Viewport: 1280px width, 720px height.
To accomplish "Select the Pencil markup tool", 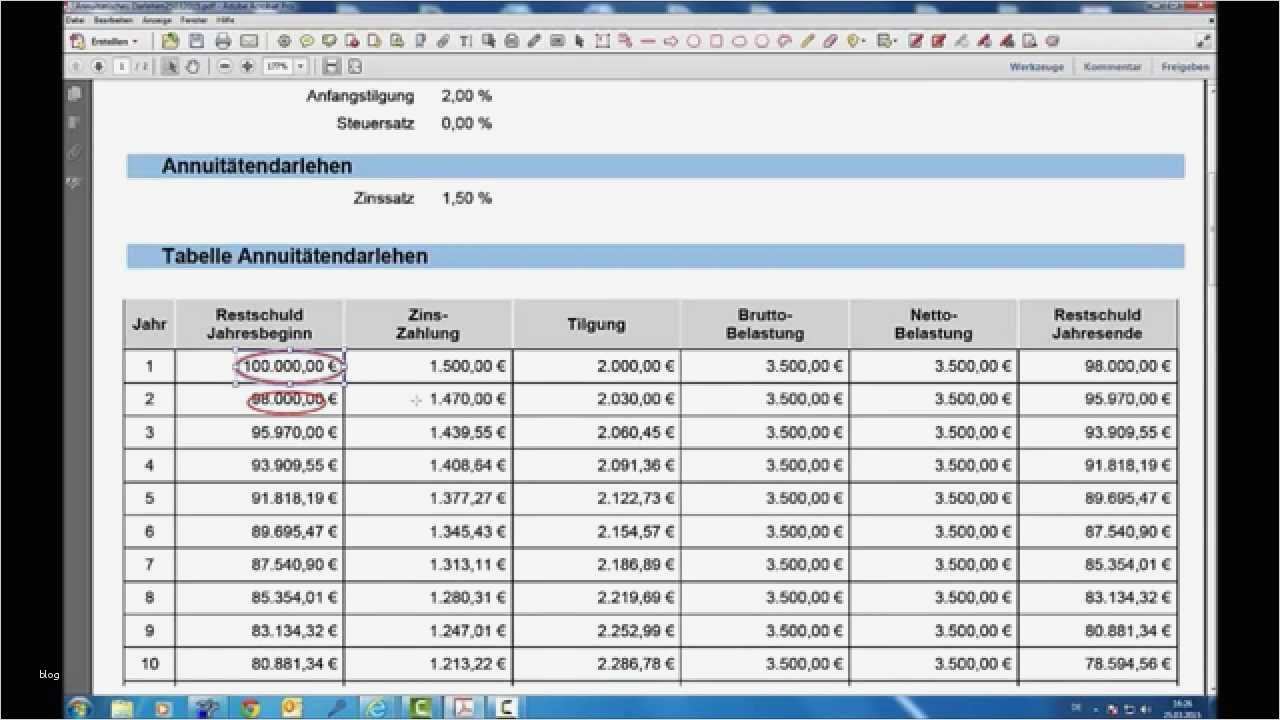I will pos(806,41).
